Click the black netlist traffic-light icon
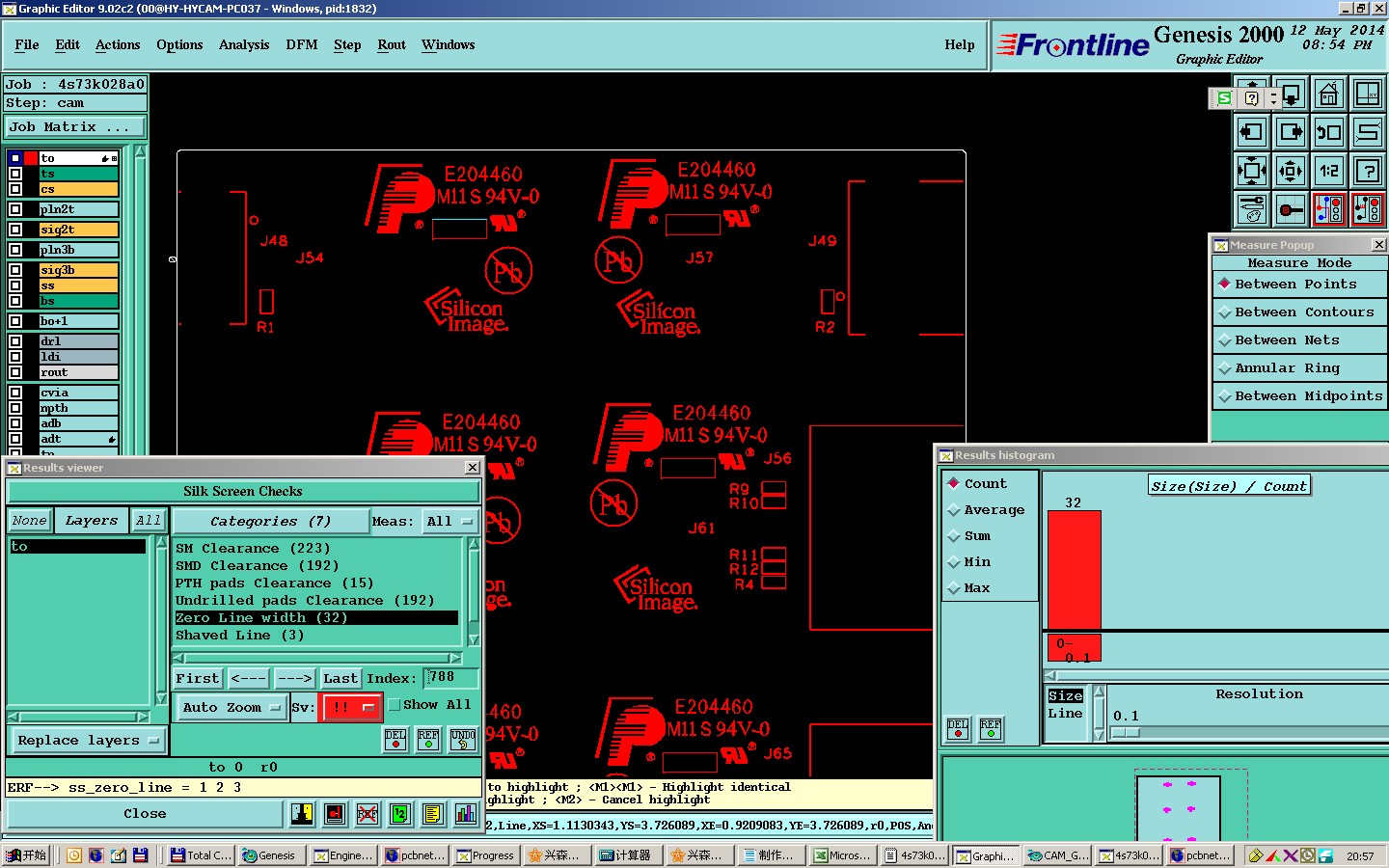This screenshot has width=1389, height=868. (x=1368, y=208)
